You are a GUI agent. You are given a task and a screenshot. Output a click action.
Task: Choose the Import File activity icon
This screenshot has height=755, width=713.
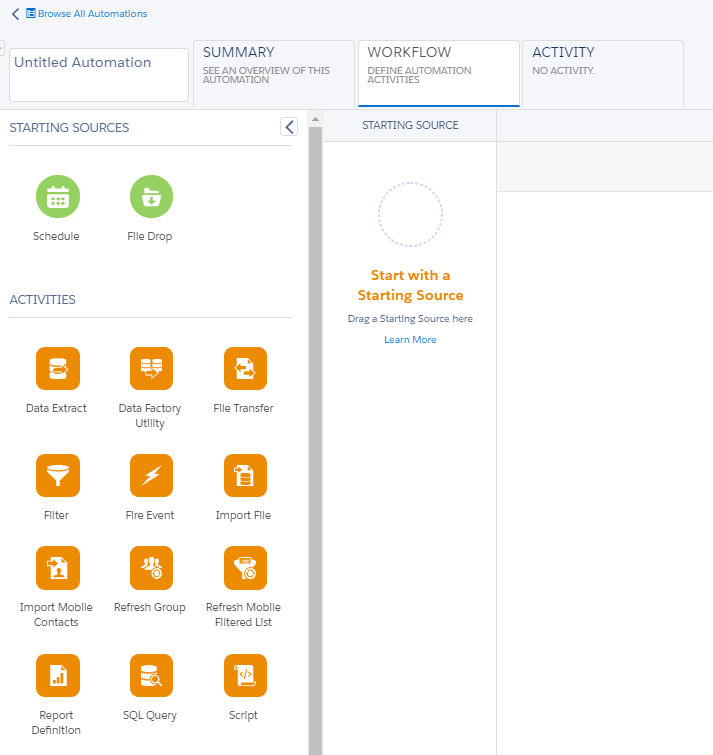click(245, 476)
